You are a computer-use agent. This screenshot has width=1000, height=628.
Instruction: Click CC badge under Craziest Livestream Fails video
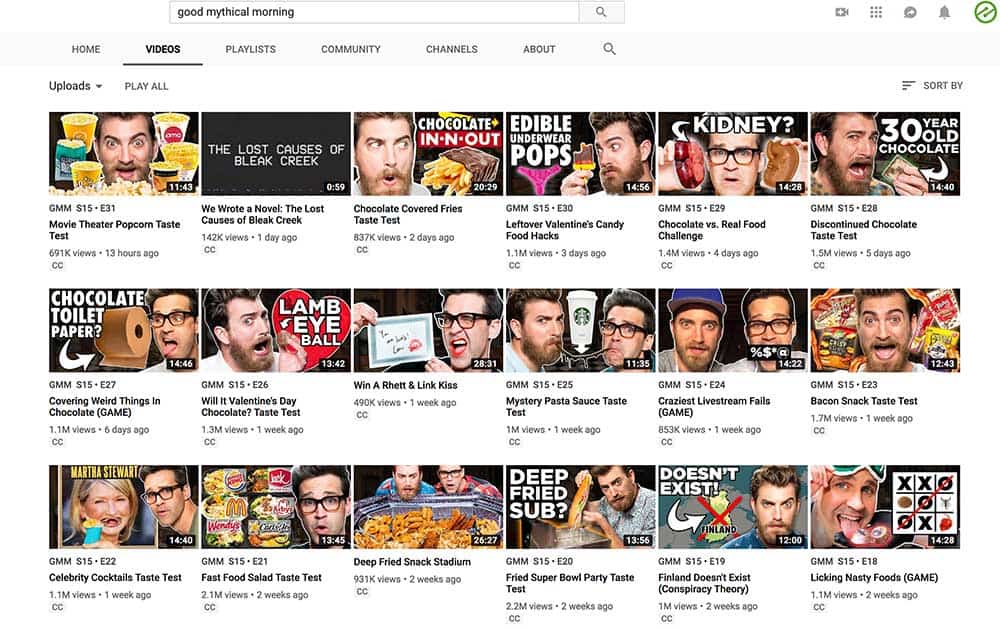(666, 442)
